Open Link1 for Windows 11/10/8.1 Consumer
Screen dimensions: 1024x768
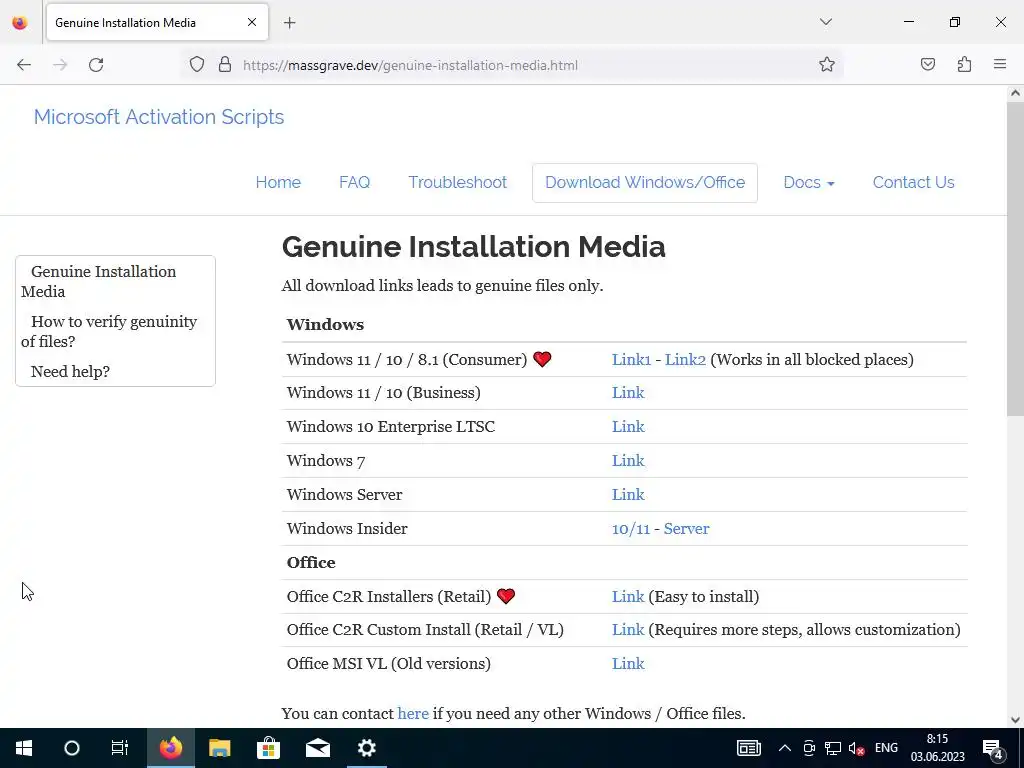pyautogui.click(x=632, y=360)
